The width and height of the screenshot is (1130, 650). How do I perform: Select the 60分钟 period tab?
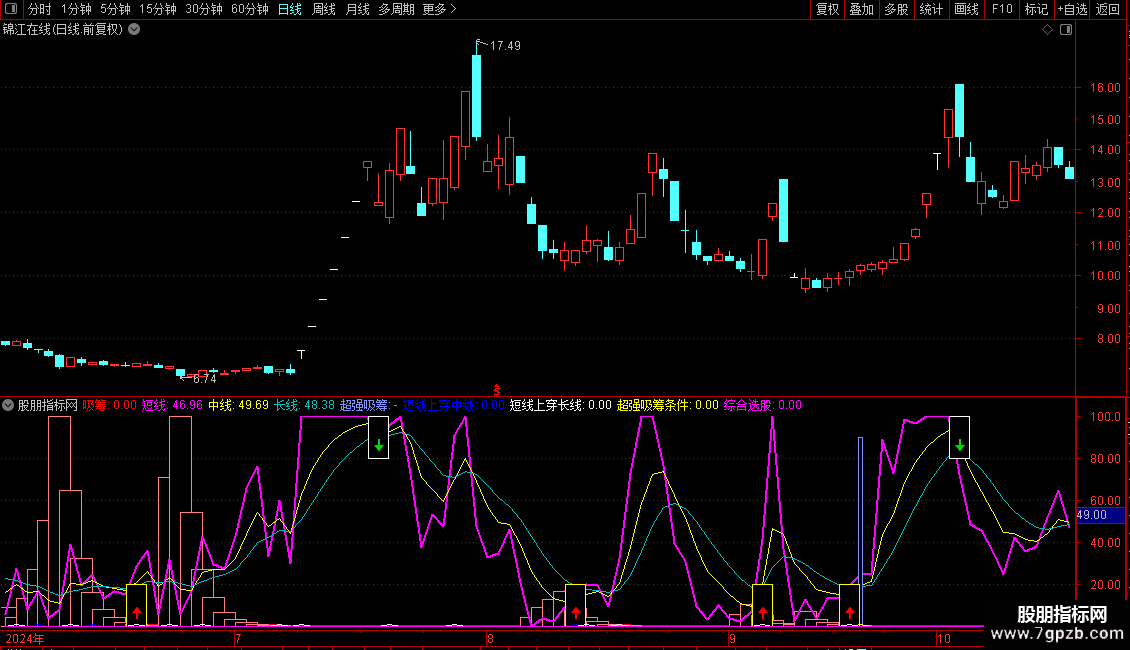(x=249, y=9)
